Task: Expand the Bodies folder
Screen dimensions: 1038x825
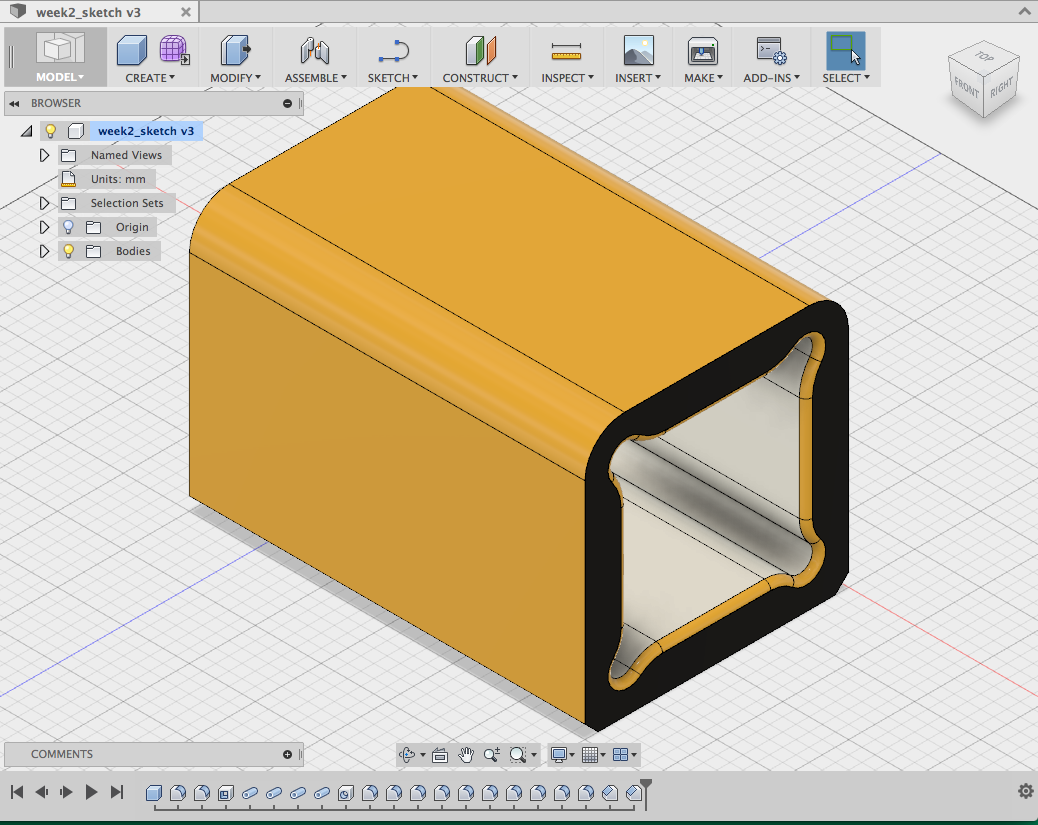Action: tap(44, 251)
